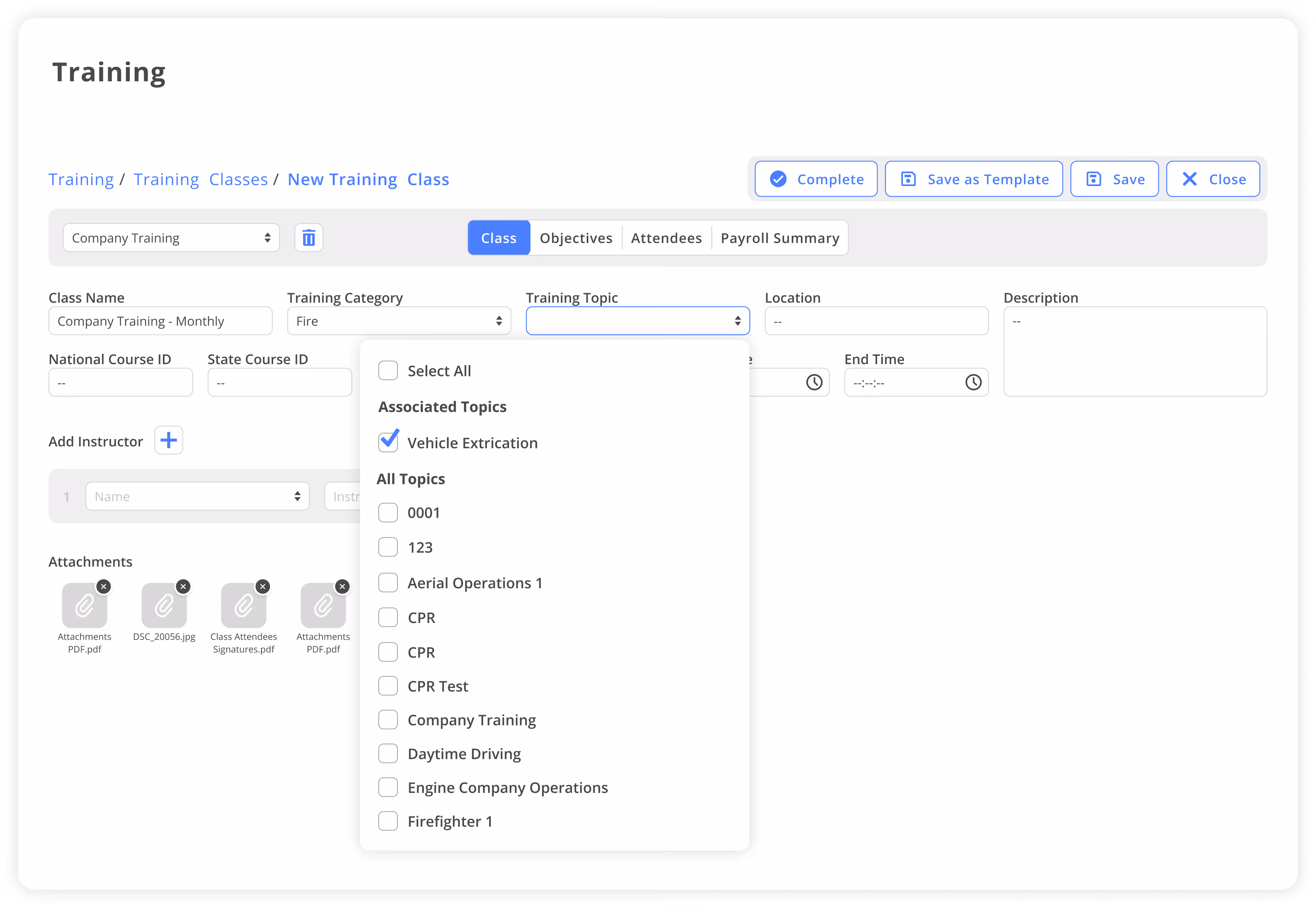
Task: Uncheck Vehicle Extrication topic
Action: pyautogui.click(x=388, y=442)
